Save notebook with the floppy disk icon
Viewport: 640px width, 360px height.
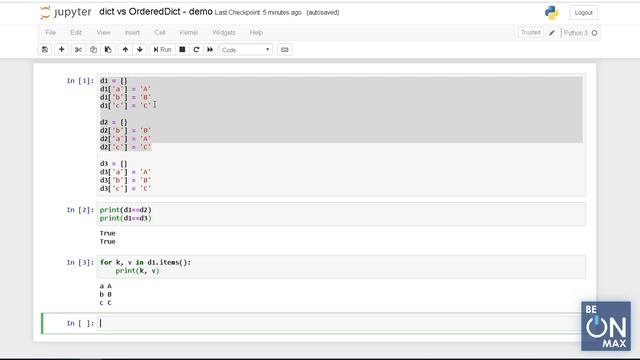click(x=45, y=49)
